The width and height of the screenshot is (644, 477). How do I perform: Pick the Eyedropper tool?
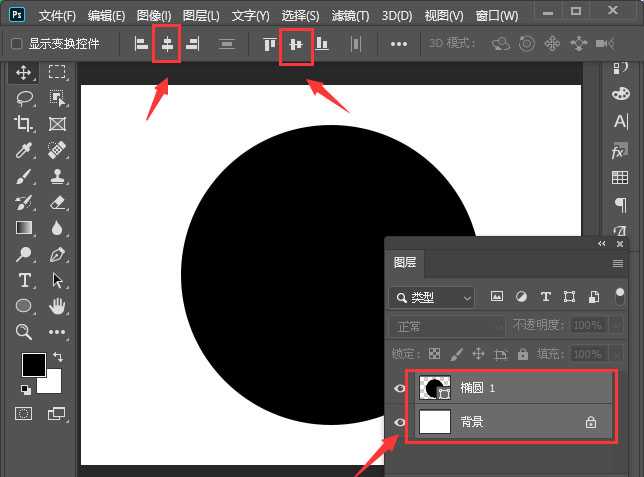(24, 150)
